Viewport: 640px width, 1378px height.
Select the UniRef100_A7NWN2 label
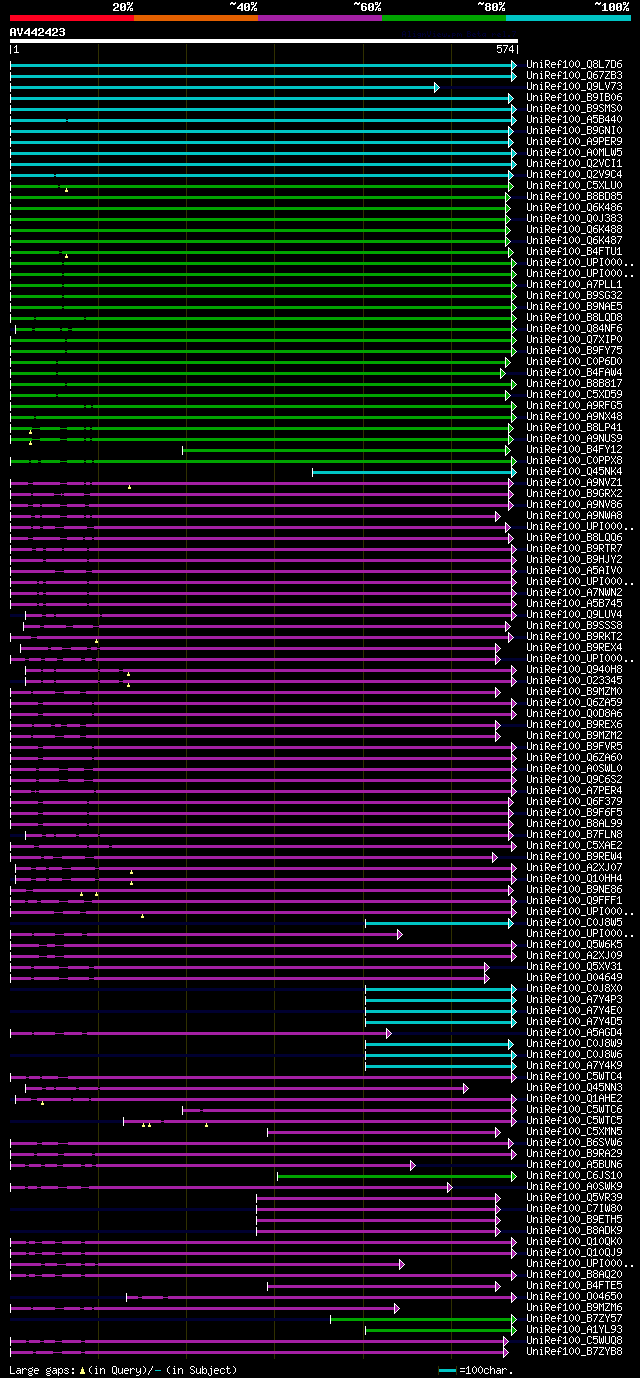click(x=574, y=593)
